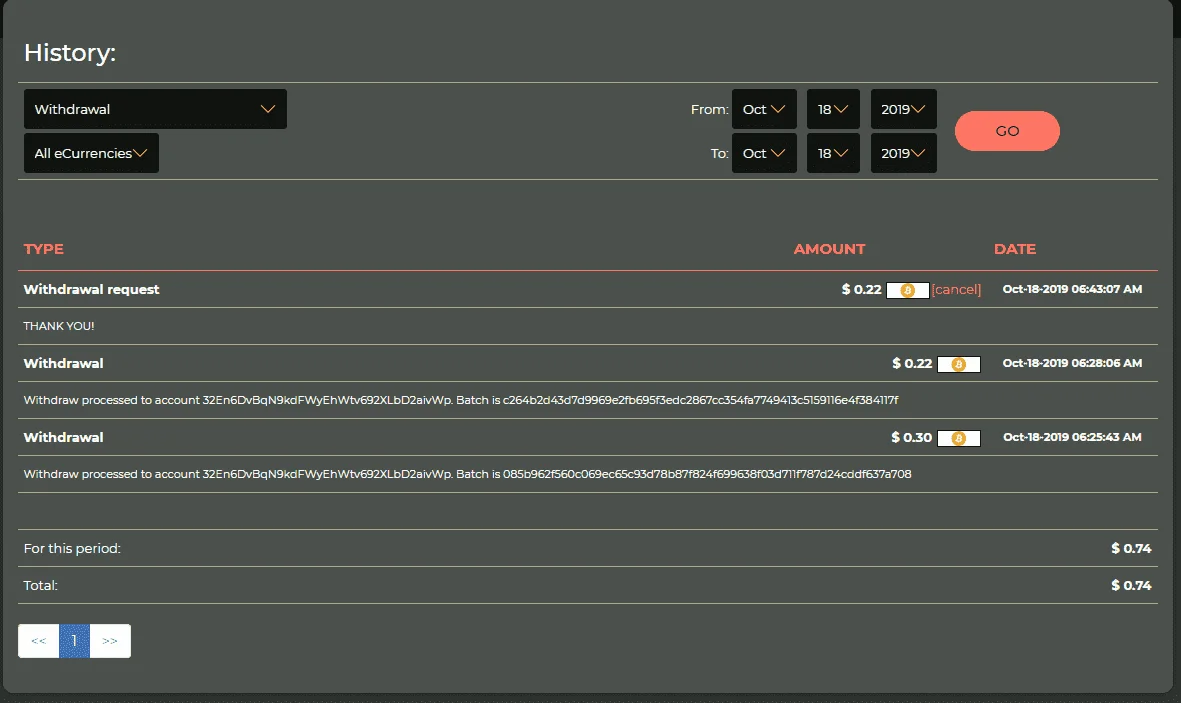
Task: Click the TYPE column header
Action: (x=44, y=249)
